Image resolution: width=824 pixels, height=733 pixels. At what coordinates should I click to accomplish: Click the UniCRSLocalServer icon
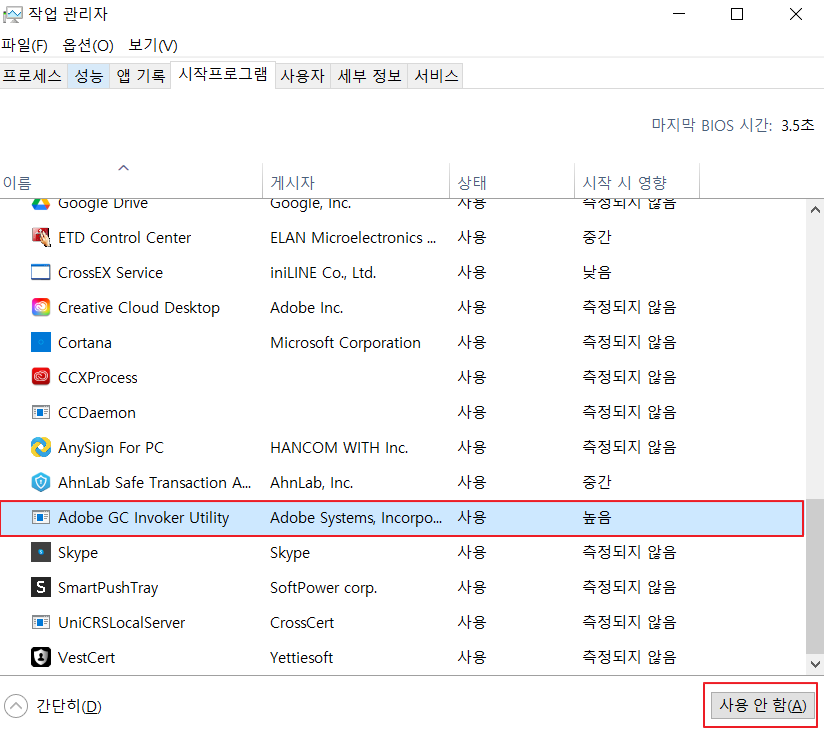pos(41,622)
